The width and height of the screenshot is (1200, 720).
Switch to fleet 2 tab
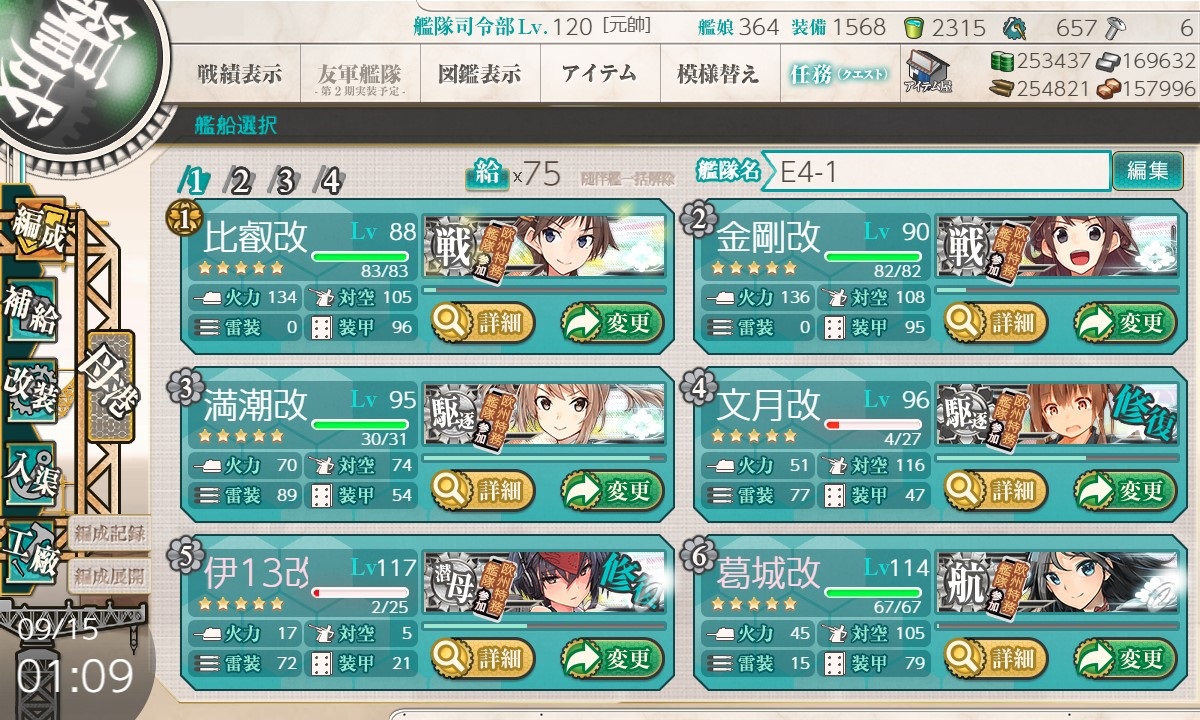coord(240,181)
